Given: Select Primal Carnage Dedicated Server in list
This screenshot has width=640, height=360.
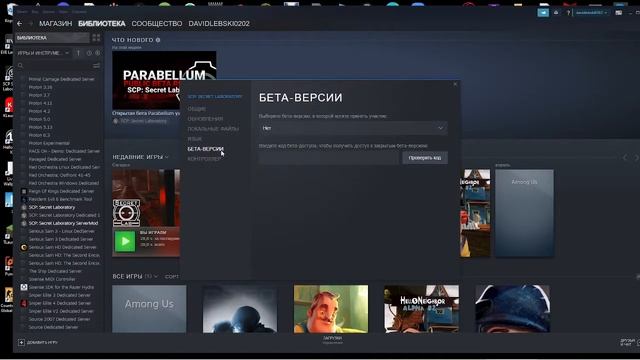Looking at the screenshot, I should click(61, 79).
